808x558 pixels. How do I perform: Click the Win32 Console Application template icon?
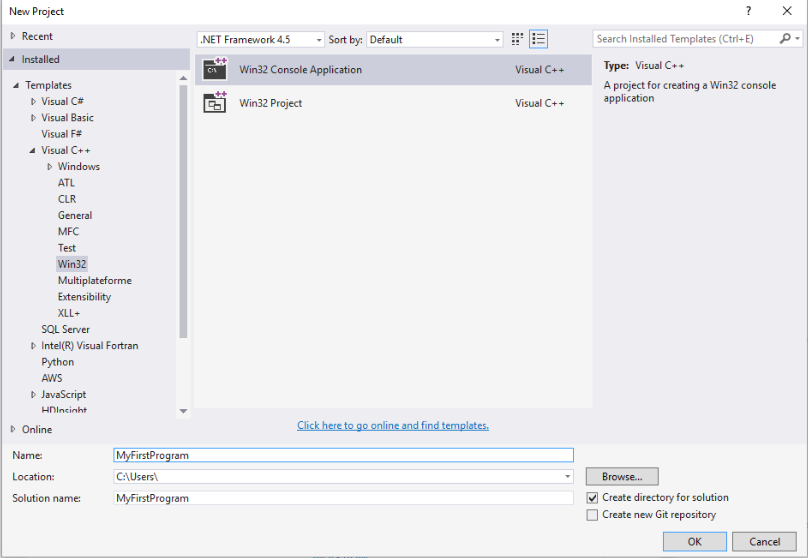[x=215, y=69]
